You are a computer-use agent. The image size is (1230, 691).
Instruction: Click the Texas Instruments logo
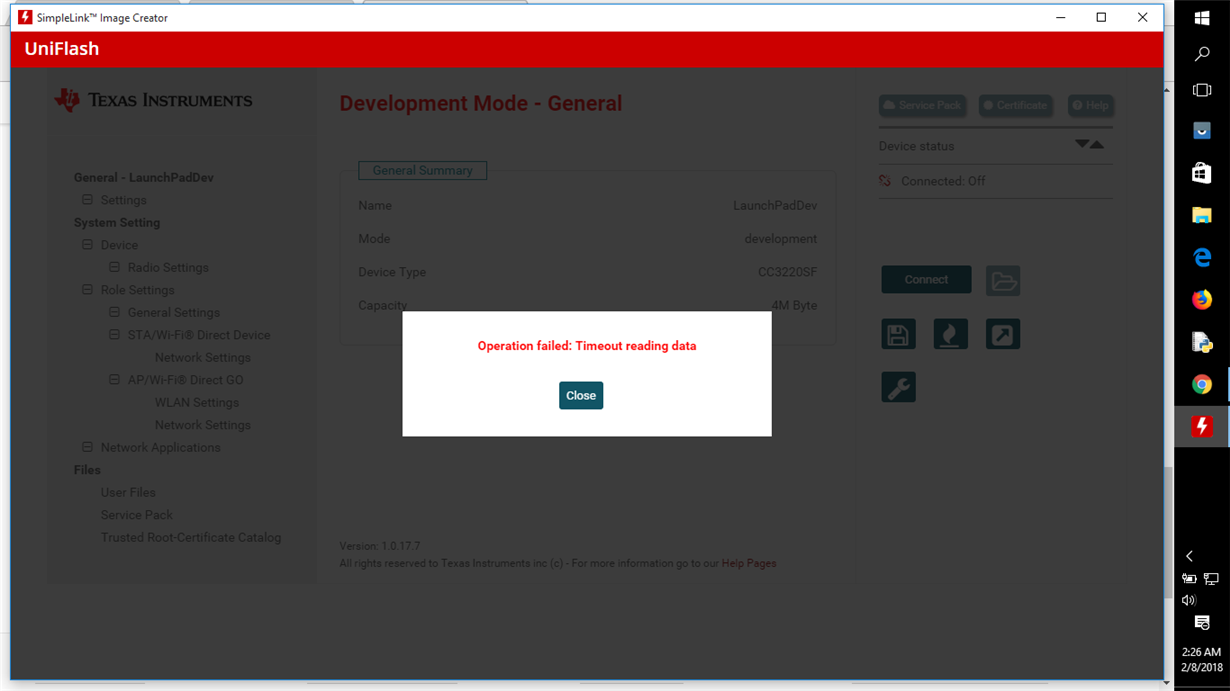click(x=153, y=100)
